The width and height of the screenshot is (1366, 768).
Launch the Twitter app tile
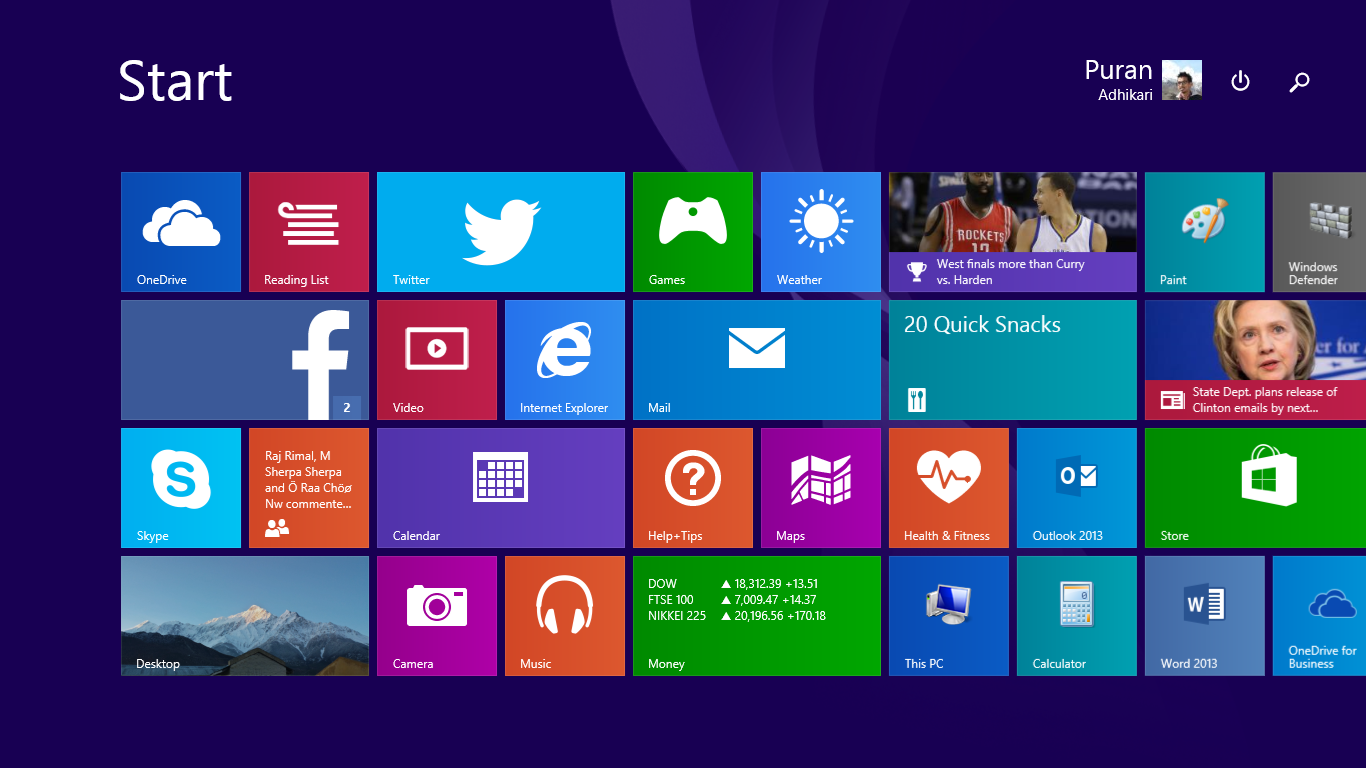pos(501,232)
